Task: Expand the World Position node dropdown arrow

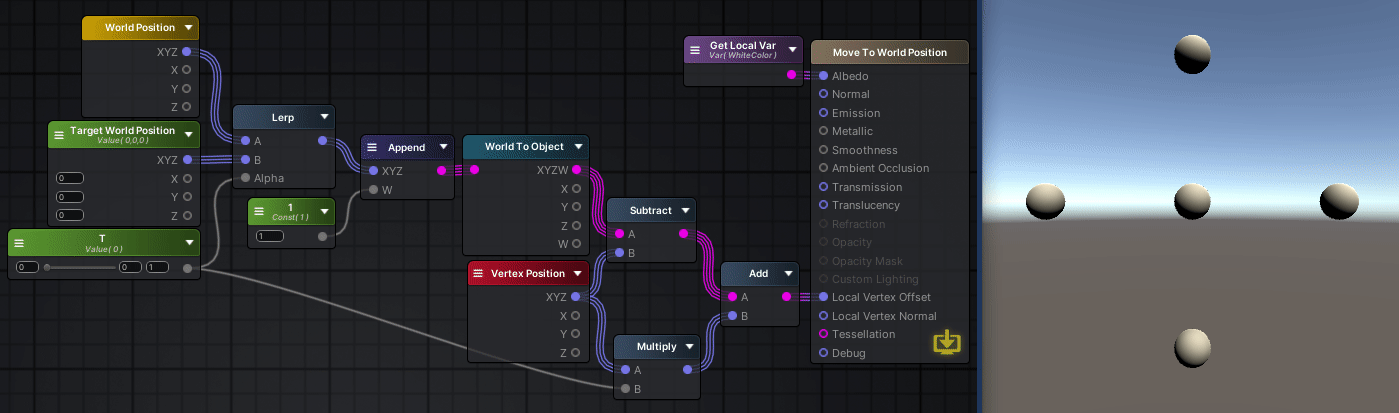Action: click(x=189, y=28)
